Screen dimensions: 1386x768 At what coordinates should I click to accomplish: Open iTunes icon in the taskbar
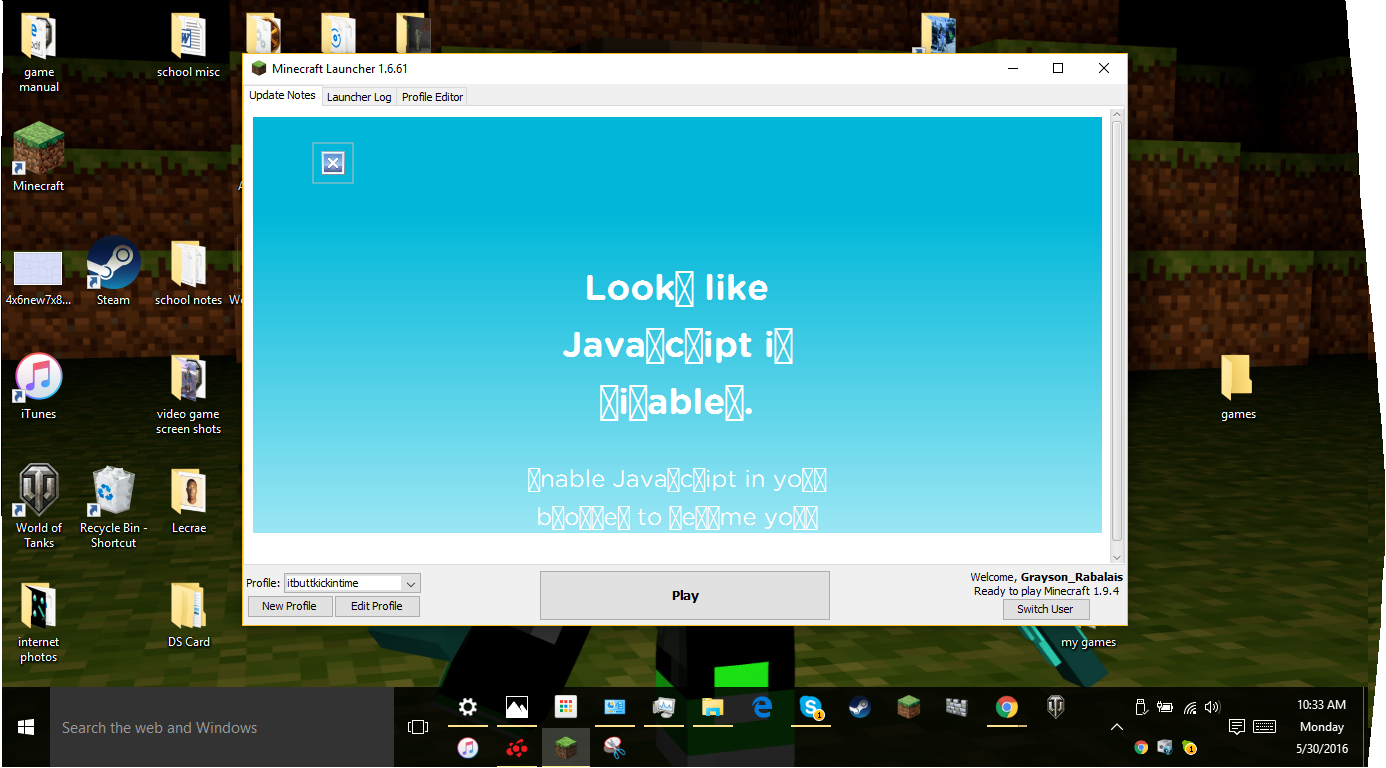[467, 747]
